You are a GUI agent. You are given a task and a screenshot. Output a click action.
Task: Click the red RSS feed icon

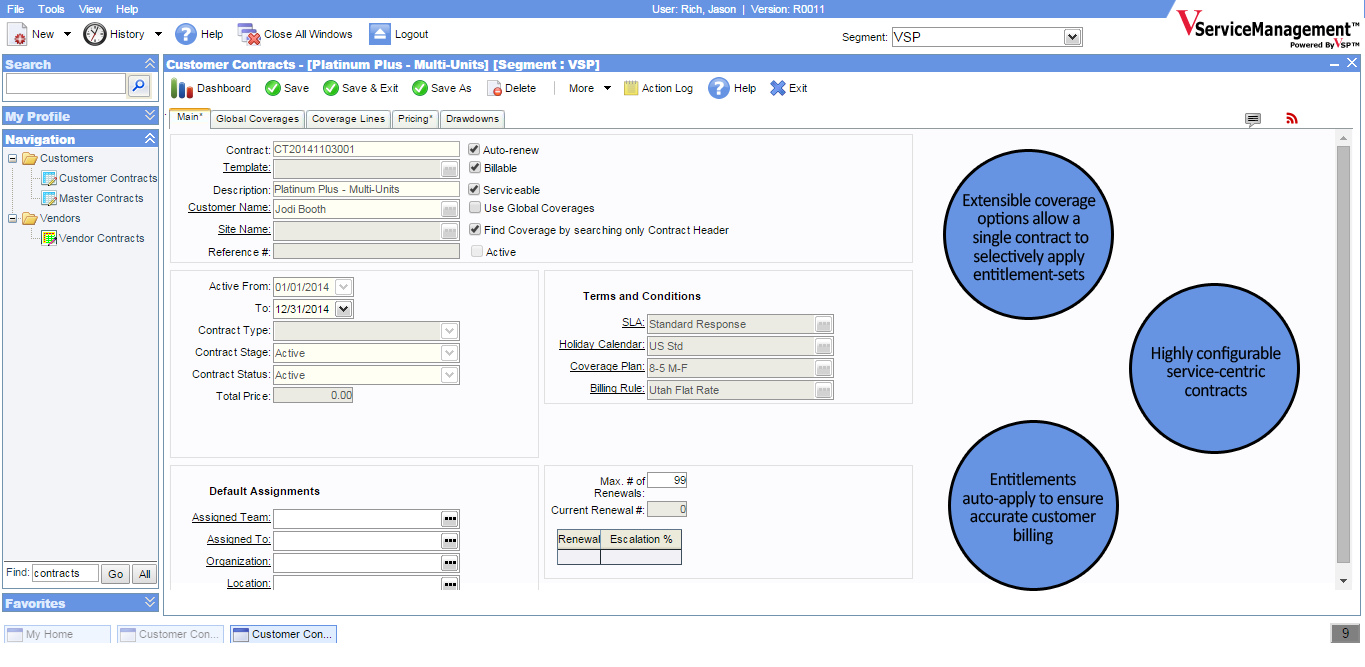point(1292,119)
